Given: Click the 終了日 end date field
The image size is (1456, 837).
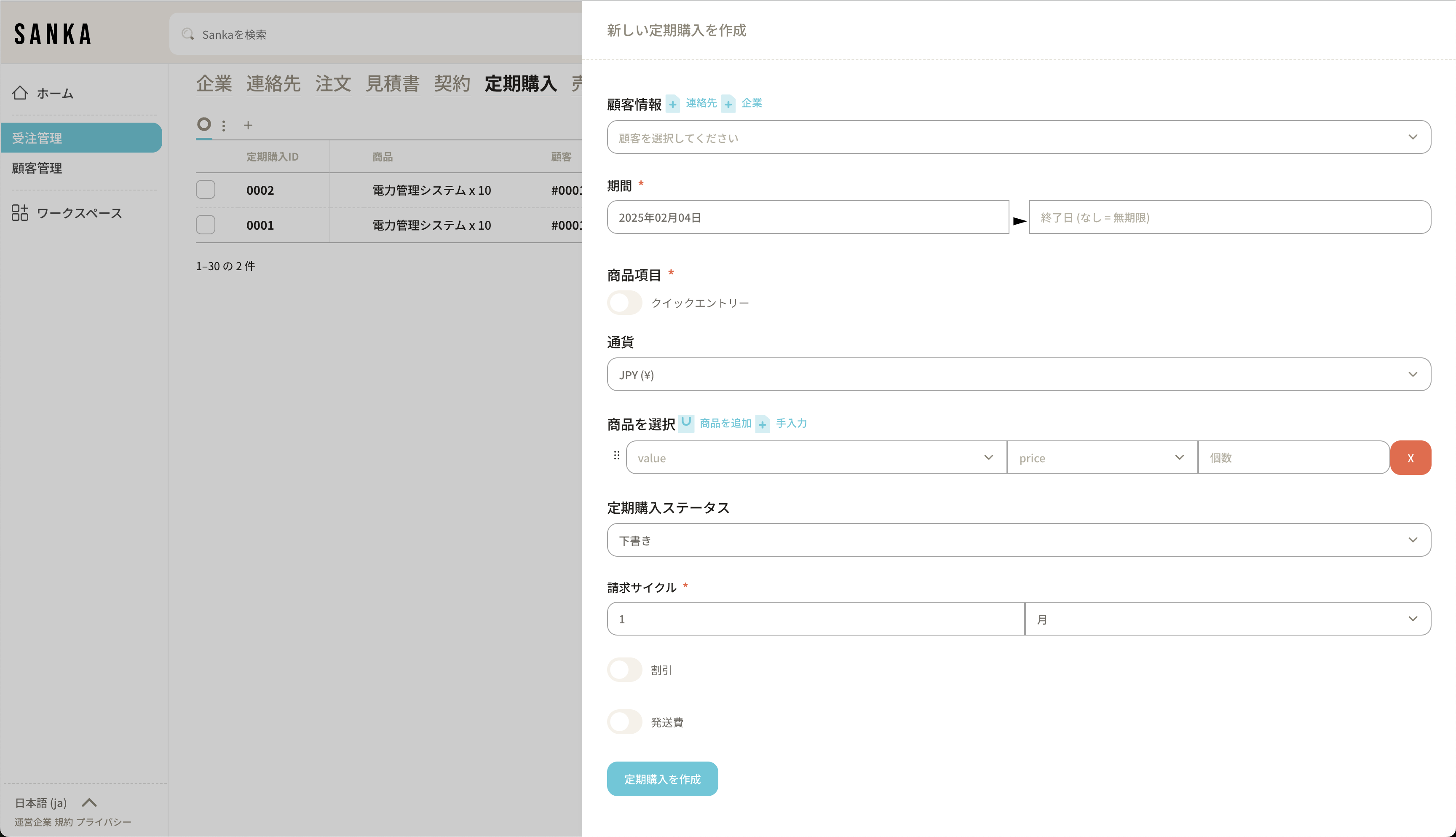Looking at the screenshot, I should [1230, 217].
